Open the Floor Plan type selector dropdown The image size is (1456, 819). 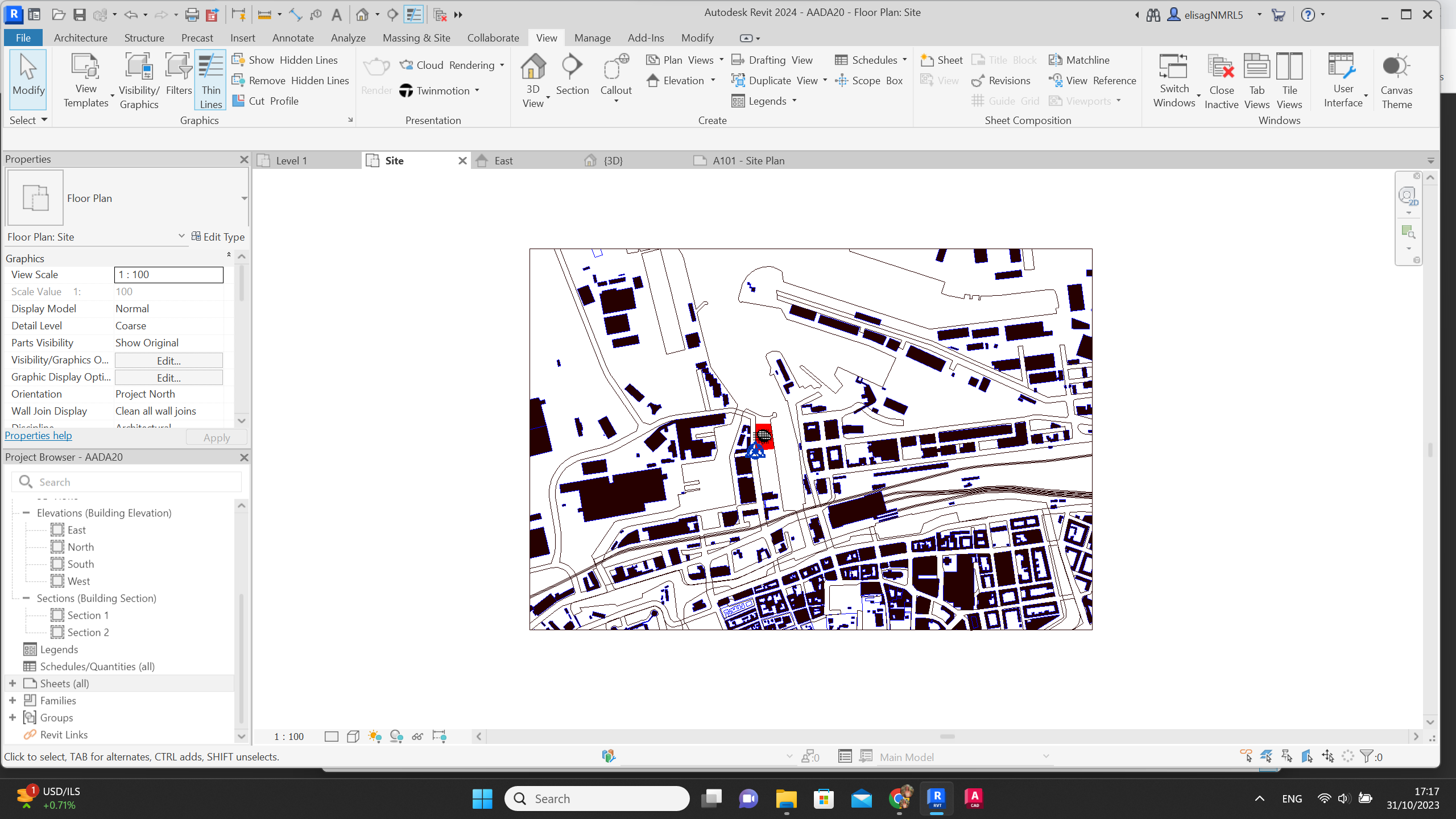[x=244, y=198]
